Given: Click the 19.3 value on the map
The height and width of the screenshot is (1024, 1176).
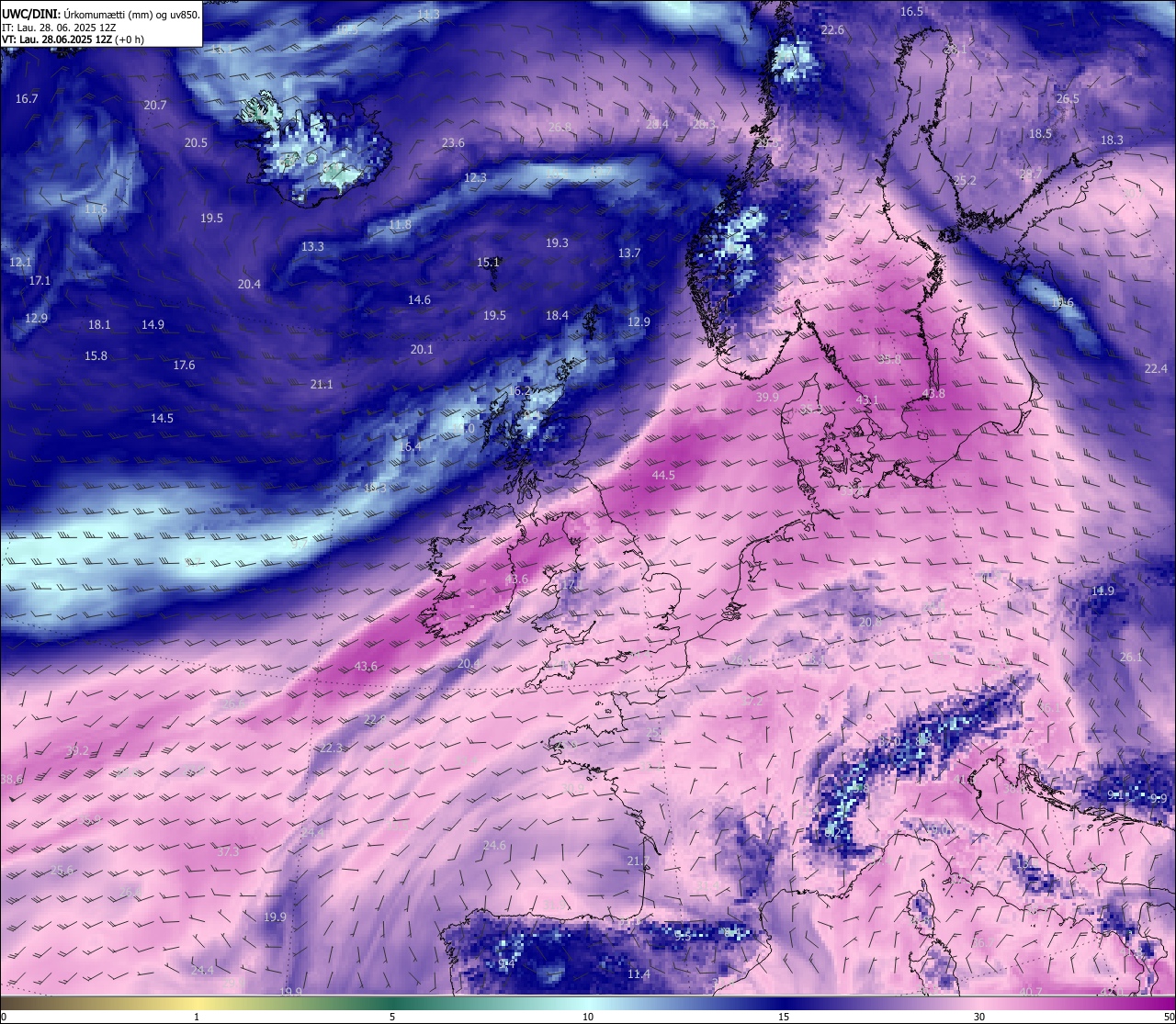Looking at the screenshot, I should 557,242.
